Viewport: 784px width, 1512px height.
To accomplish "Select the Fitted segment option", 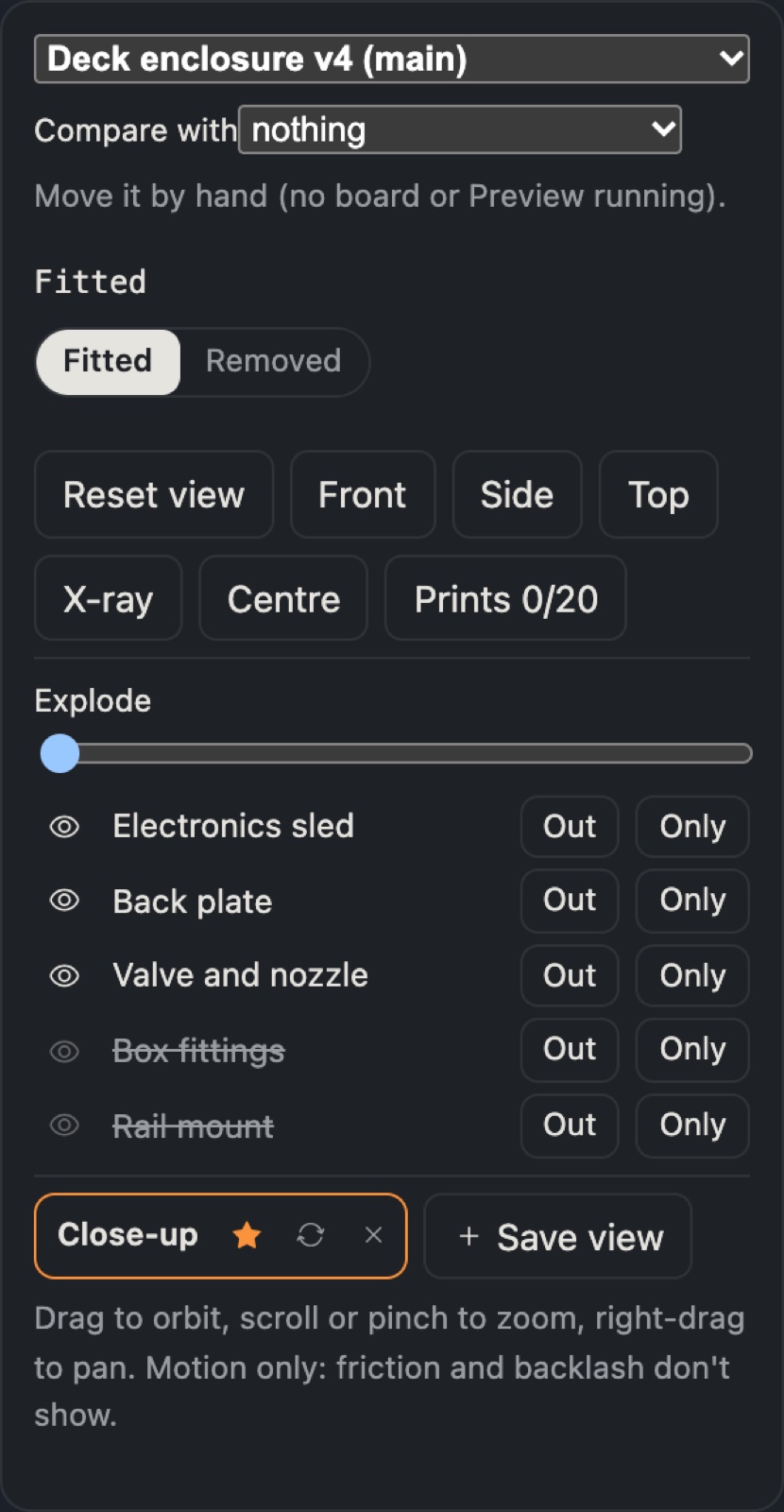I will click(x=108, y=361).
